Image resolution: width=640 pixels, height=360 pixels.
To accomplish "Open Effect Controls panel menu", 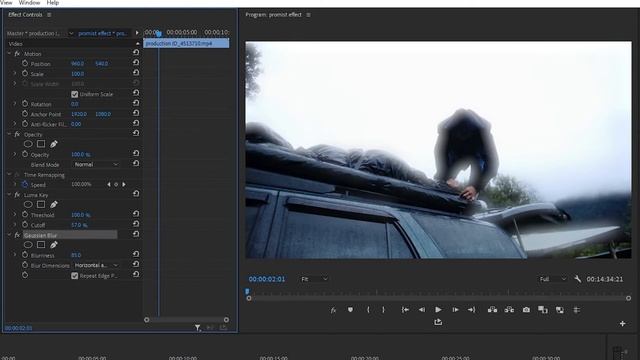I will 49,15.
